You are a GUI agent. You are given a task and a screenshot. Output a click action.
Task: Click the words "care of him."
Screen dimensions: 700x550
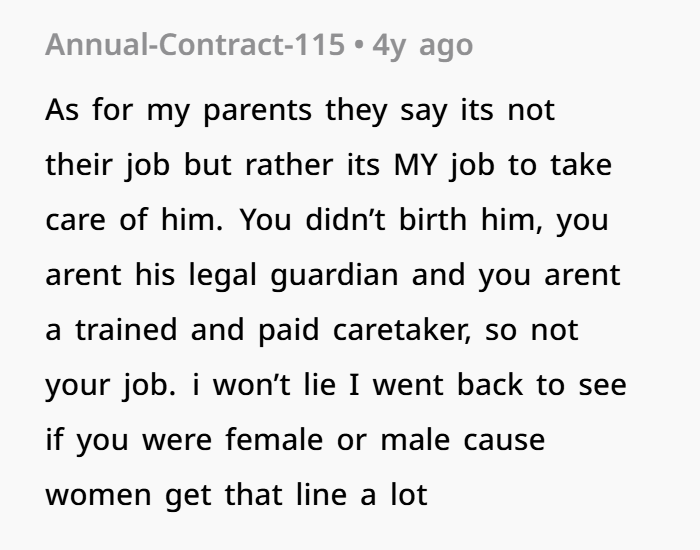(134, 220)
